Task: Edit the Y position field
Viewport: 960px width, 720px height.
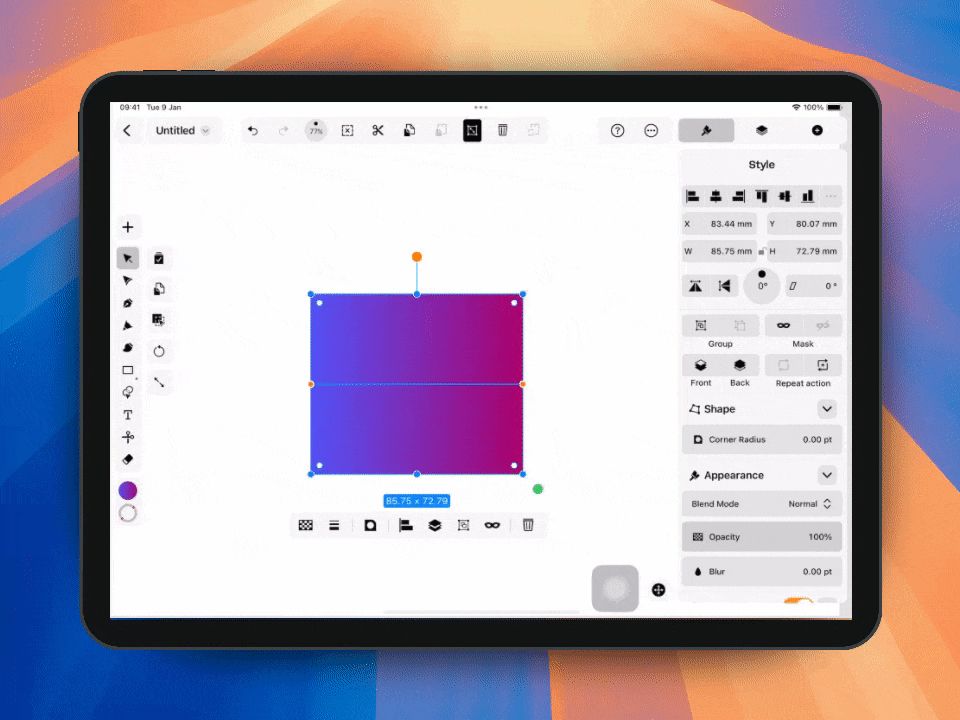Action: coord(804,224)
